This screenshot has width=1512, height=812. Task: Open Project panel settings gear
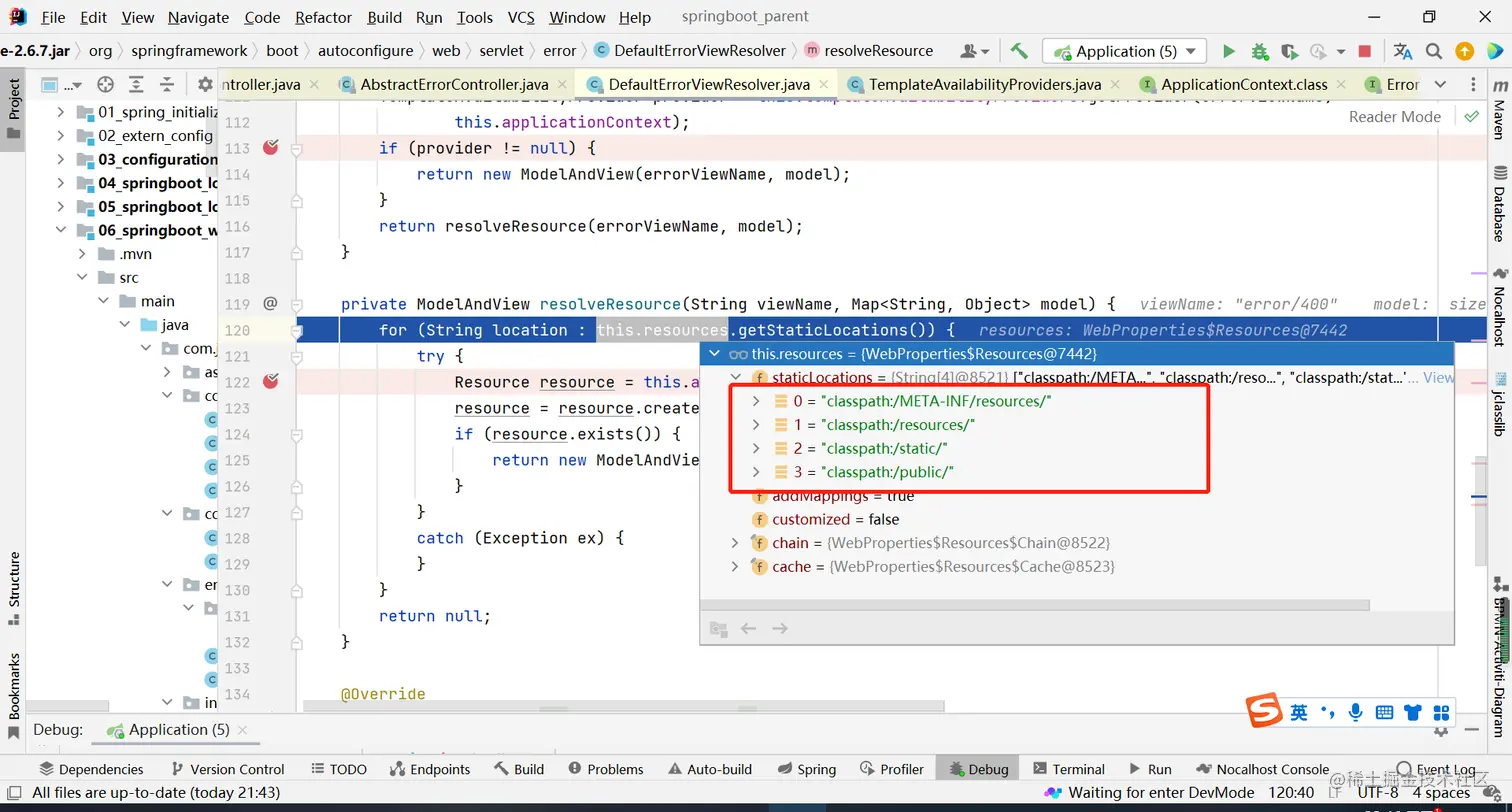205,85
